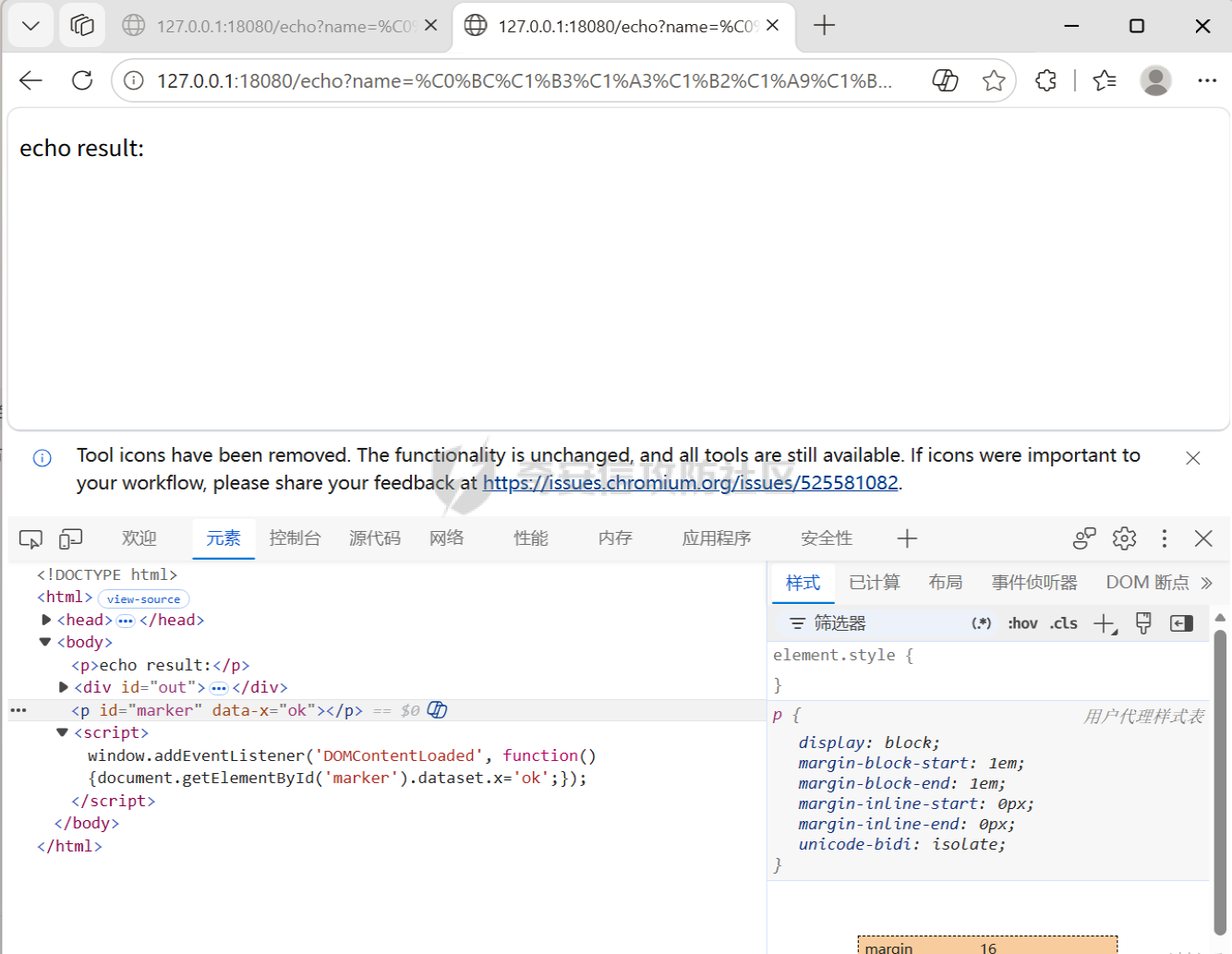Select the closing </body> tag
1232x954 pixels.
(87, 823)
